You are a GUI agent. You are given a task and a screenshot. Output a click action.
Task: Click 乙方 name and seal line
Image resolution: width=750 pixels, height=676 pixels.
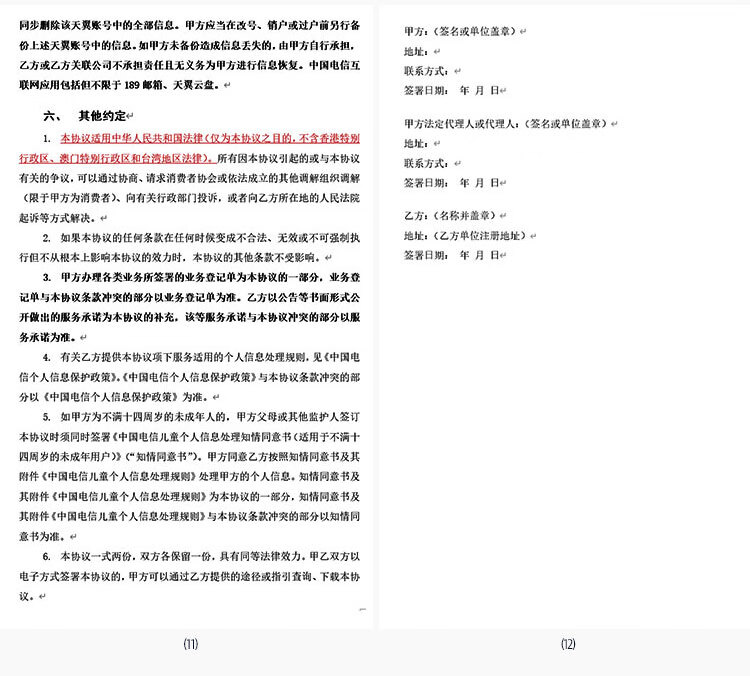449,215
